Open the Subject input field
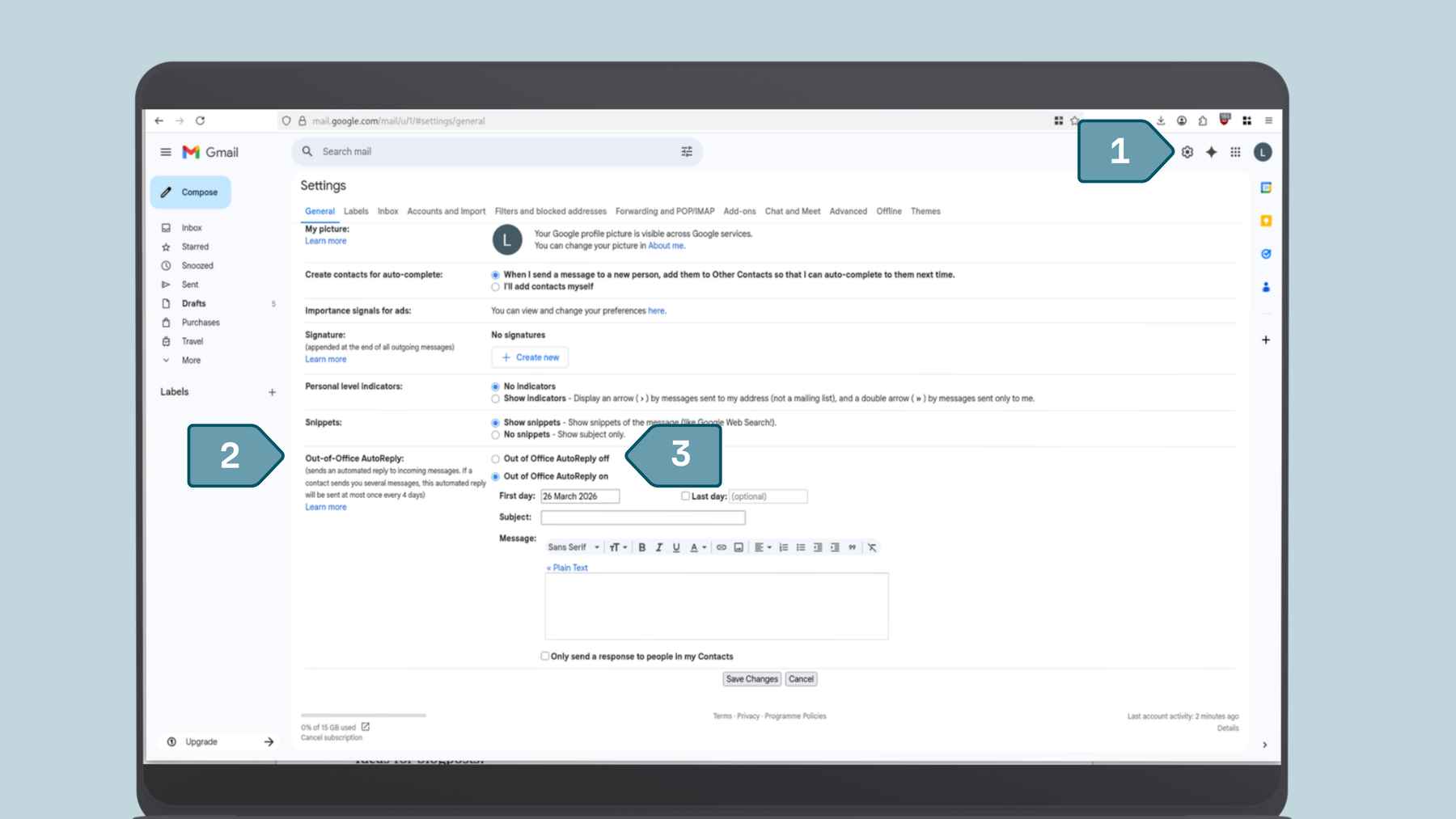Screen dimensions: 1456x819 [x=643, y=517]
